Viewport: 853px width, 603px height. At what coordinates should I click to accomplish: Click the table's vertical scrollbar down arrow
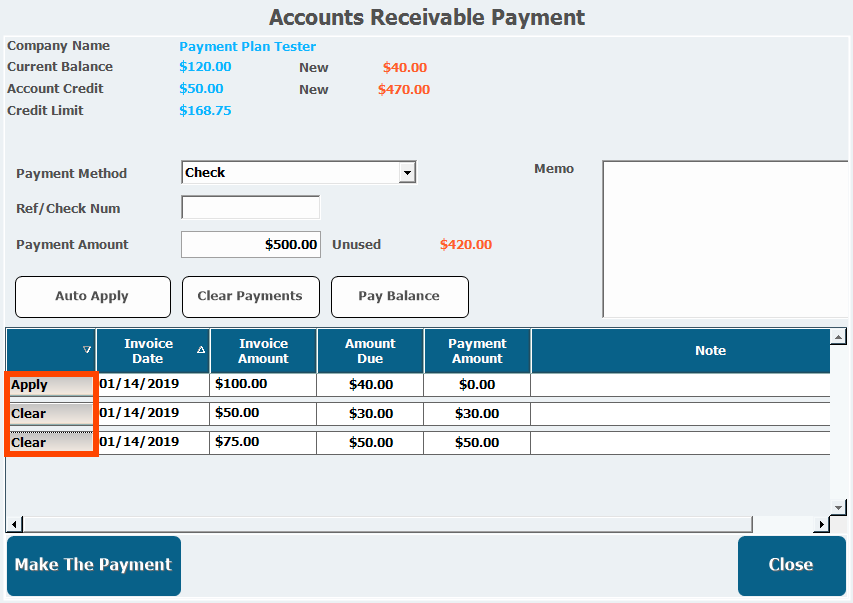click(x=839, y=508)
